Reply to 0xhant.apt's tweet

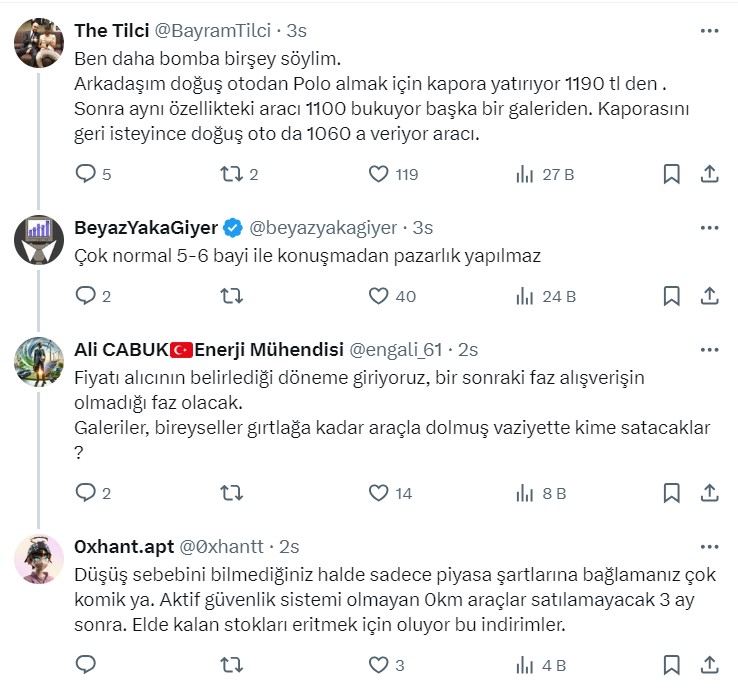pyautogui.click(x=86, y=664)
